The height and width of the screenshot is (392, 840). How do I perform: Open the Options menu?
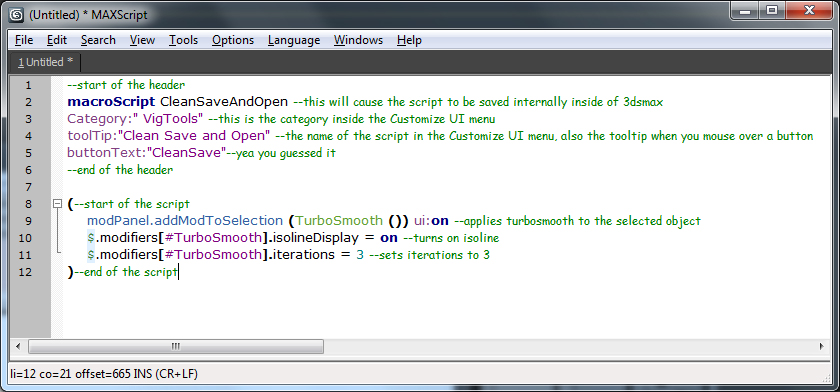point(232,40)
